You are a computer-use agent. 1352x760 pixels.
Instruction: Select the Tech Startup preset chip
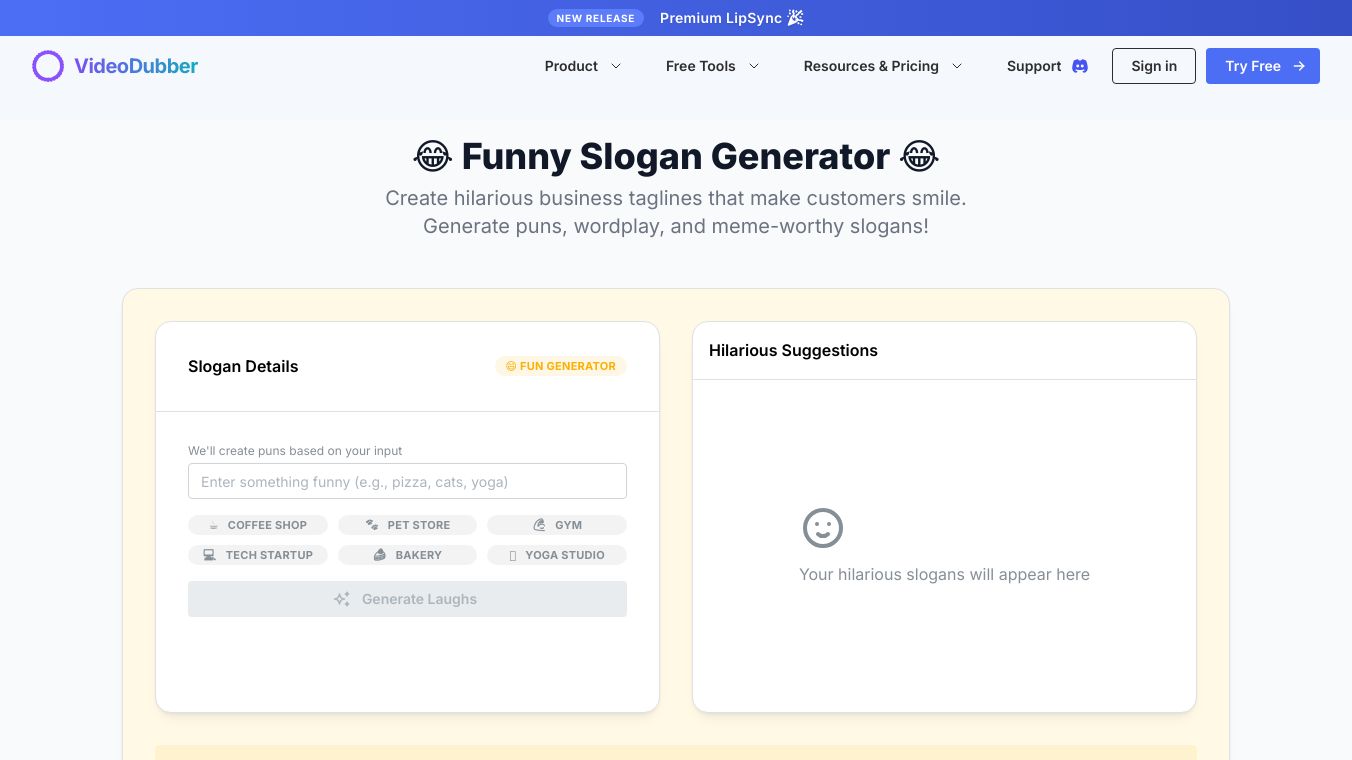tap(258, 555)
